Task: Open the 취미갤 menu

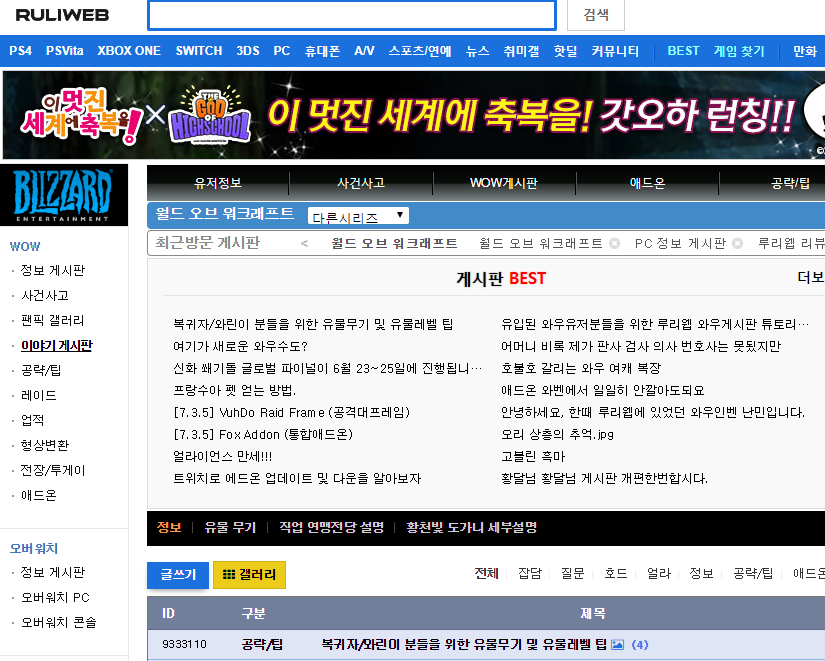Action: (x=521, y=51)
